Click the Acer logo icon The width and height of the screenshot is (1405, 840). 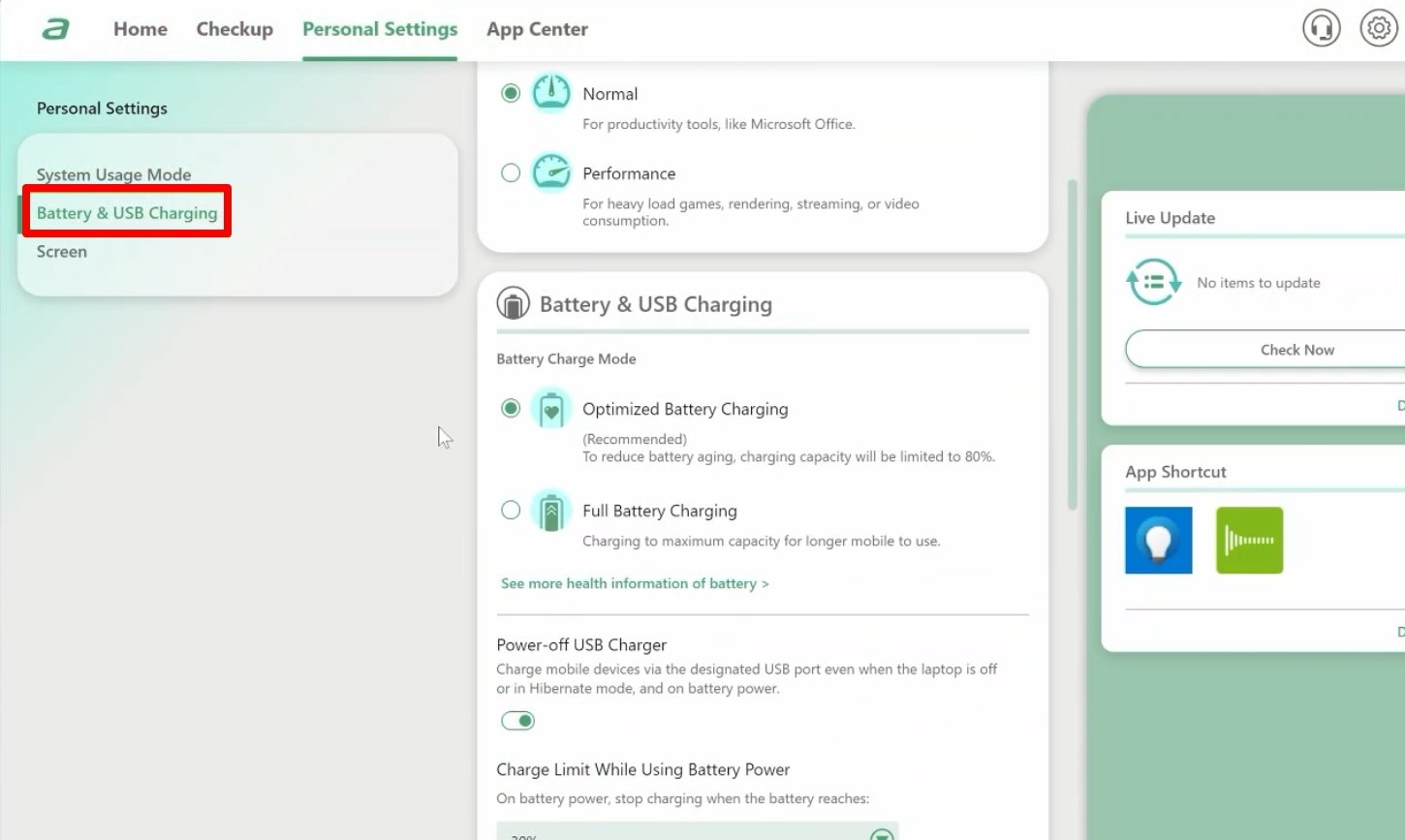click(55, 29)
